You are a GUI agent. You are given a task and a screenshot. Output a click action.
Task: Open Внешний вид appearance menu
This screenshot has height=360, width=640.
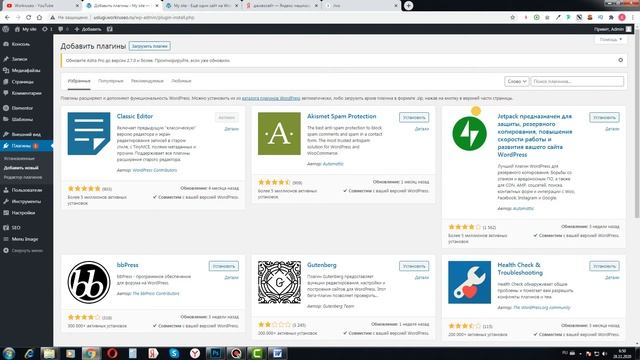(x=26, y=134)
